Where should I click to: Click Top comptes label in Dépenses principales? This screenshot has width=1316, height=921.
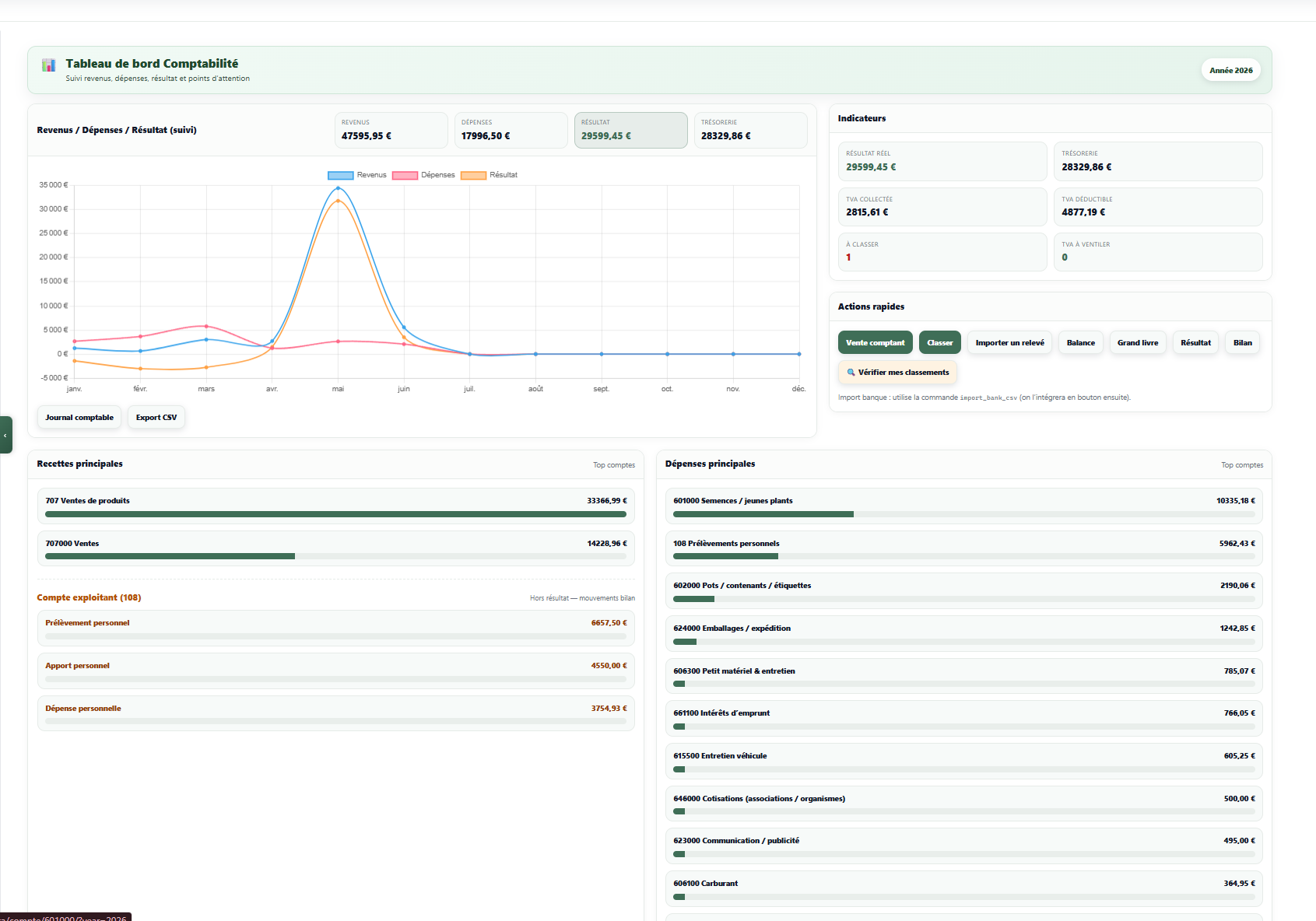click(x=1242, y=465)
